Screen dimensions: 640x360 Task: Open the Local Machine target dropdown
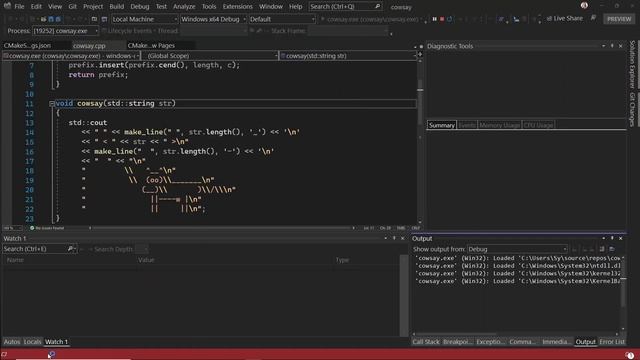pyautogui.click(x=144, y=19)
